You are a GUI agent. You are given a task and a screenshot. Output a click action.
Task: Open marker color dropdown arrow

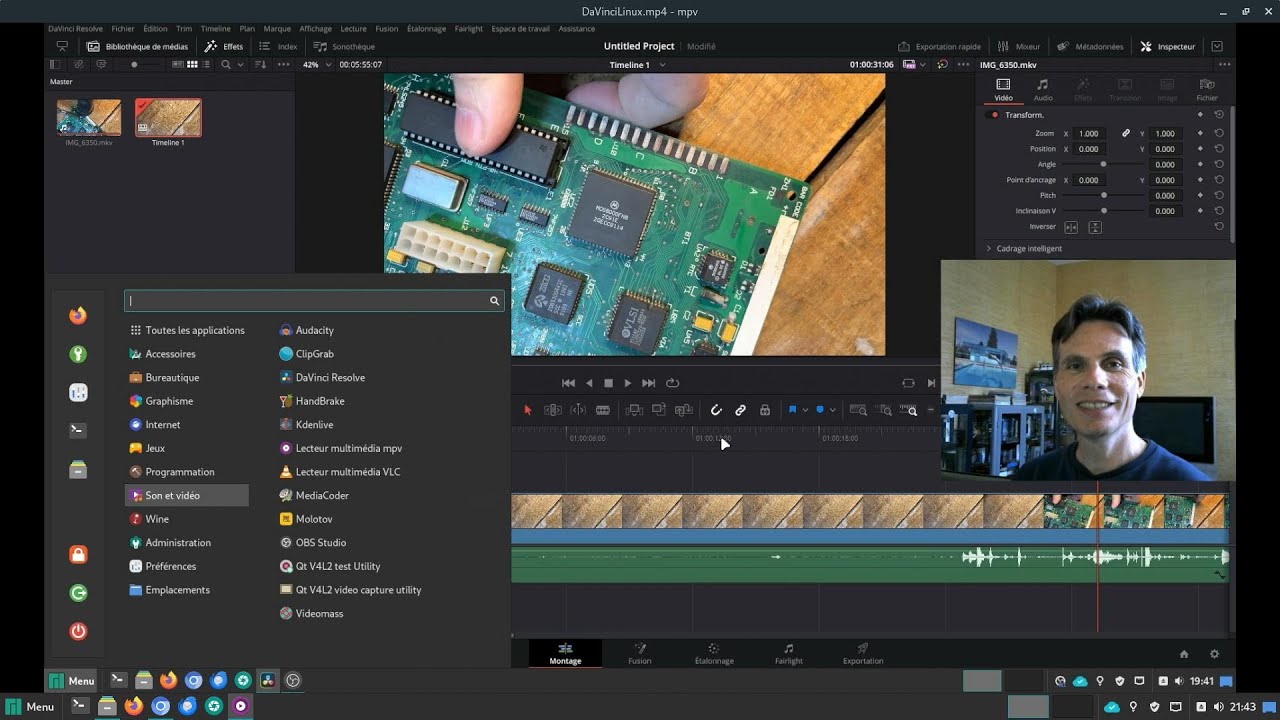(x=832, y=410)
